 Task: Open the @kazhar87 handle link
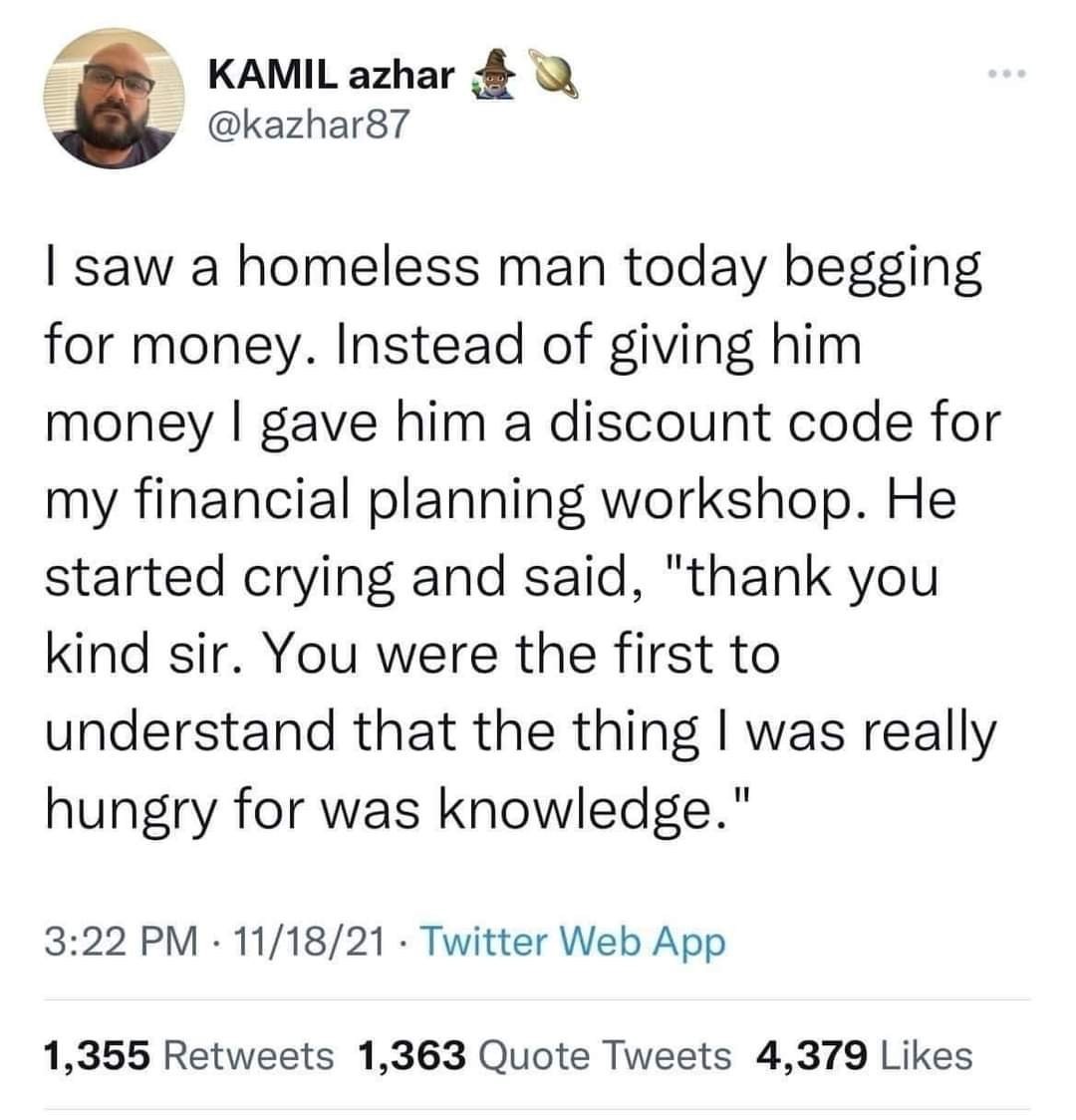pyautogui.click(x=308, y=125)
